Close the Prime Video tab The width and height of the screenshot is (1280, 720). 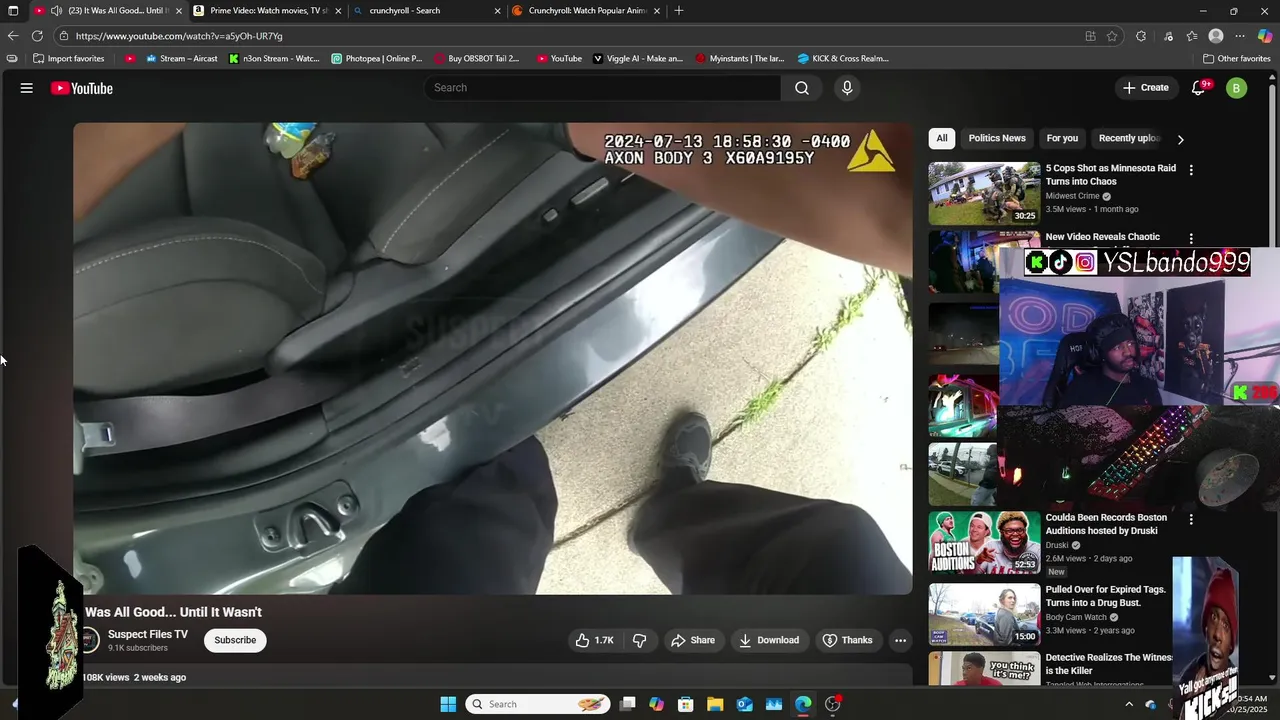338,11
